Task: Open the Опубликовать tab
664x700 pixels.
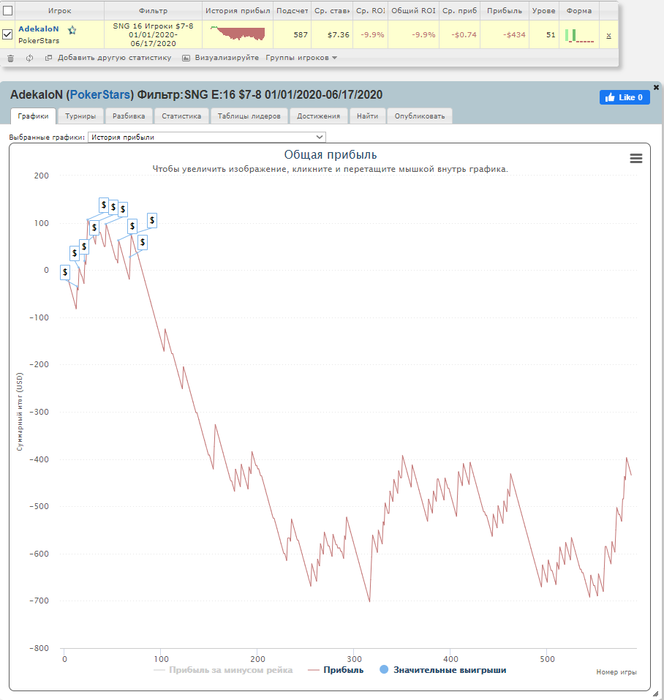Action: (420, 116)
